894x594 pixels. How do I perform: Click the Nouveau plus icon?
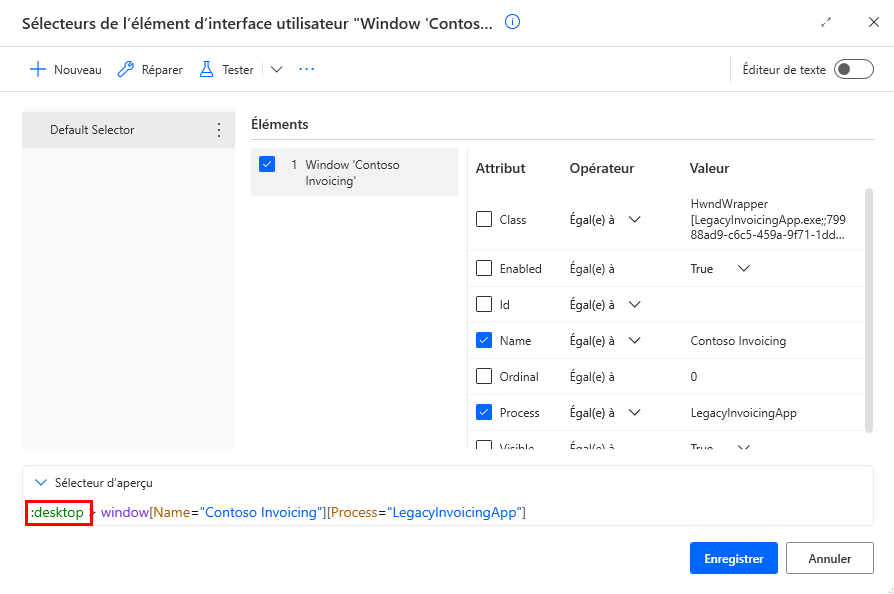click(x=38, y=69)
